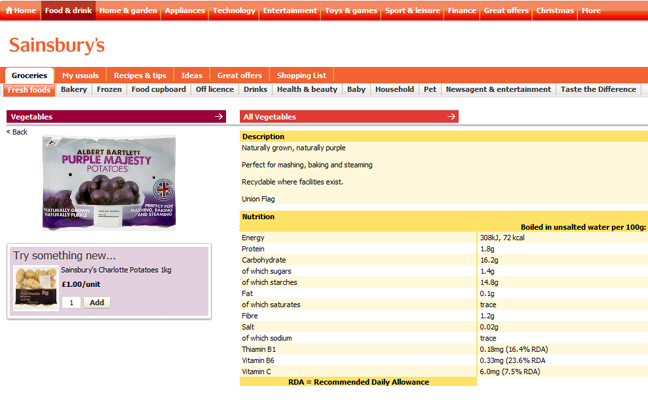Image resolution: width=648 pixels, height=405 pixels.
Task: Open Taste the Difference category
Action: coord(598,89)
